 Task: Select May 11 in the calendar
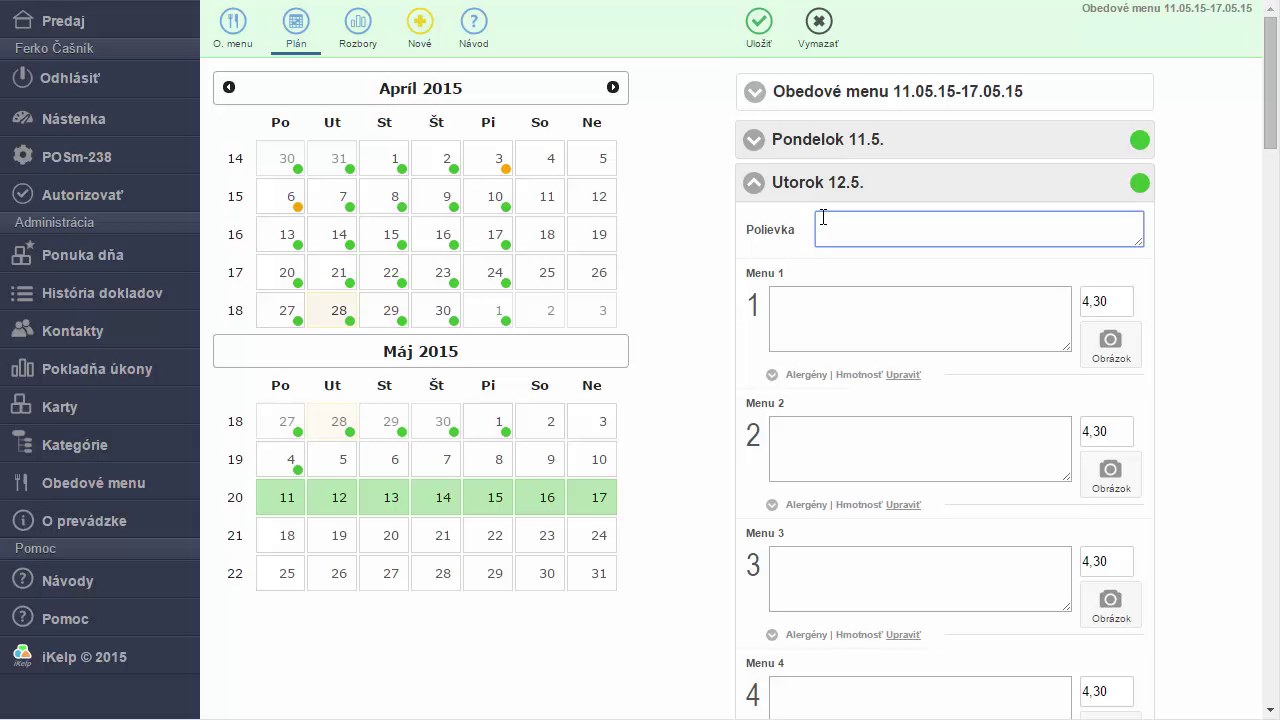pyautogui.click(x=281, y=497)
